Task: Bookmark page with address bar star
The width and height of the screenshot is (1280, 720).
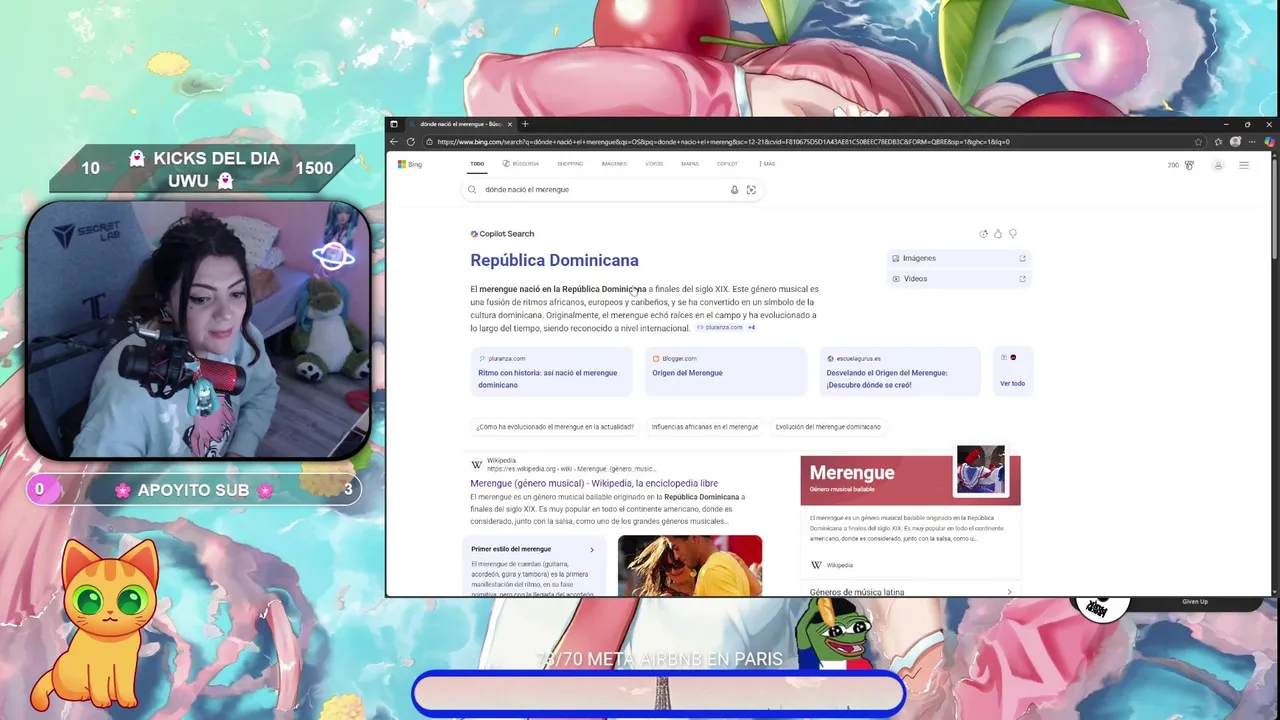Action: pos(1198,142)
